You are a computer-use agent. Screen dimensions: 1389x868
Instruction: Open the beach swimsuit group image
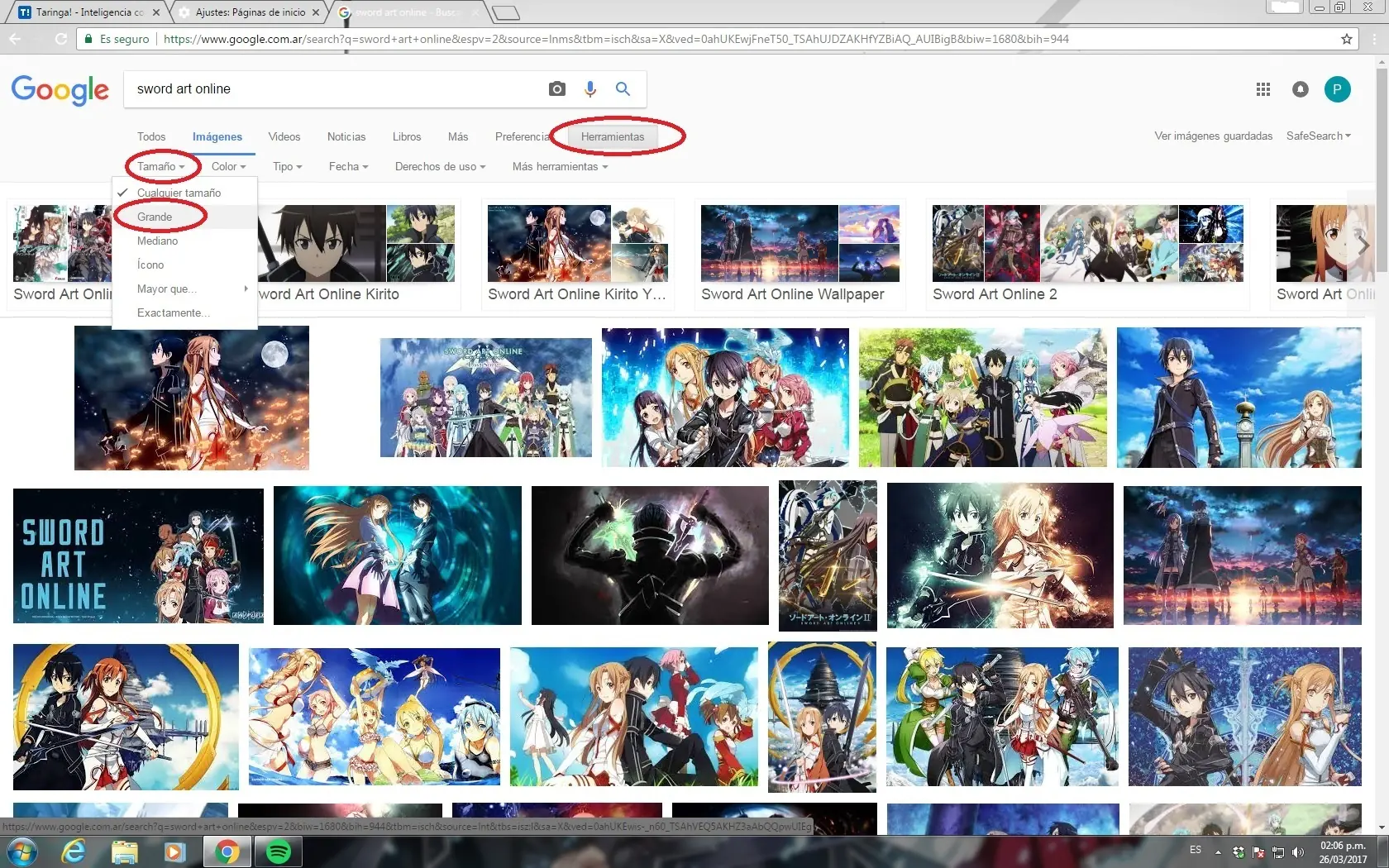(375, 717)
